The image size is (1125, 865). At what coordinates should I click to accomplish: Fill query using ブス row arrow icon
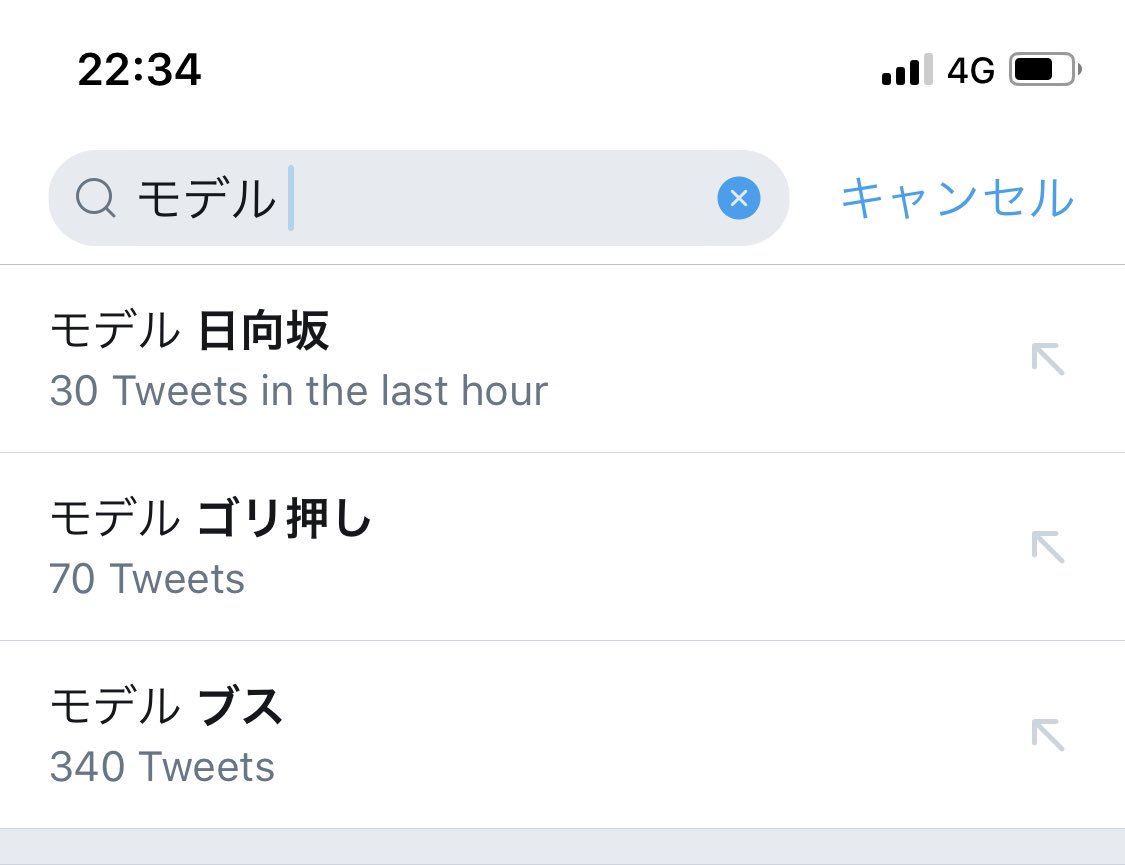[x=1047, y=735]
